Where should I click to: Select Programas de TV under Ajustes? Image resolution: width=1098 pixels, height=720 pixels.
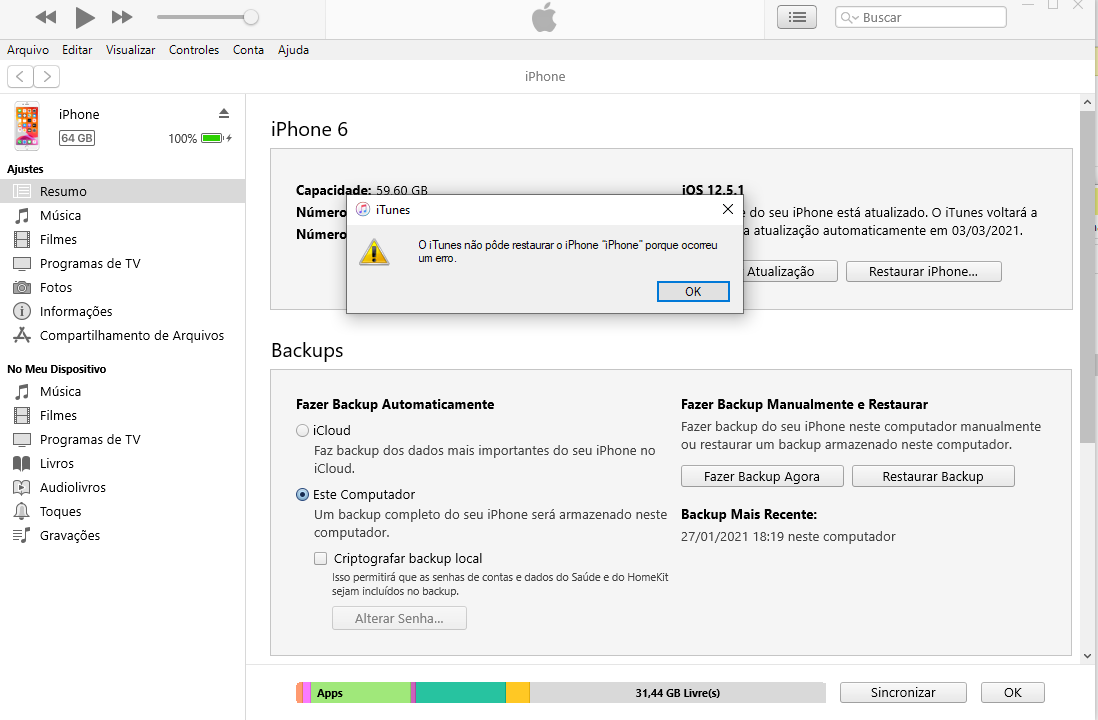click(x=123, y=263)
